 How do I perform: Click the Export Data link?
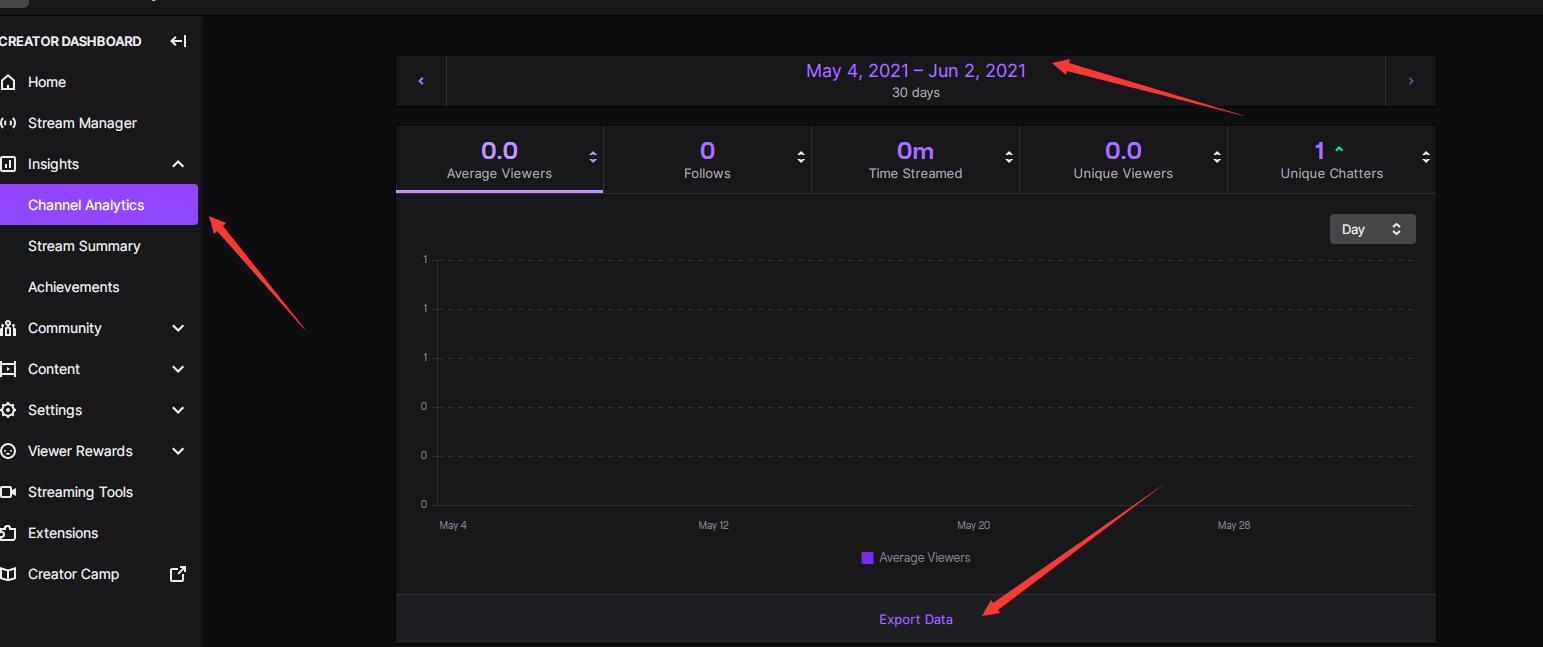coord(915,619)
